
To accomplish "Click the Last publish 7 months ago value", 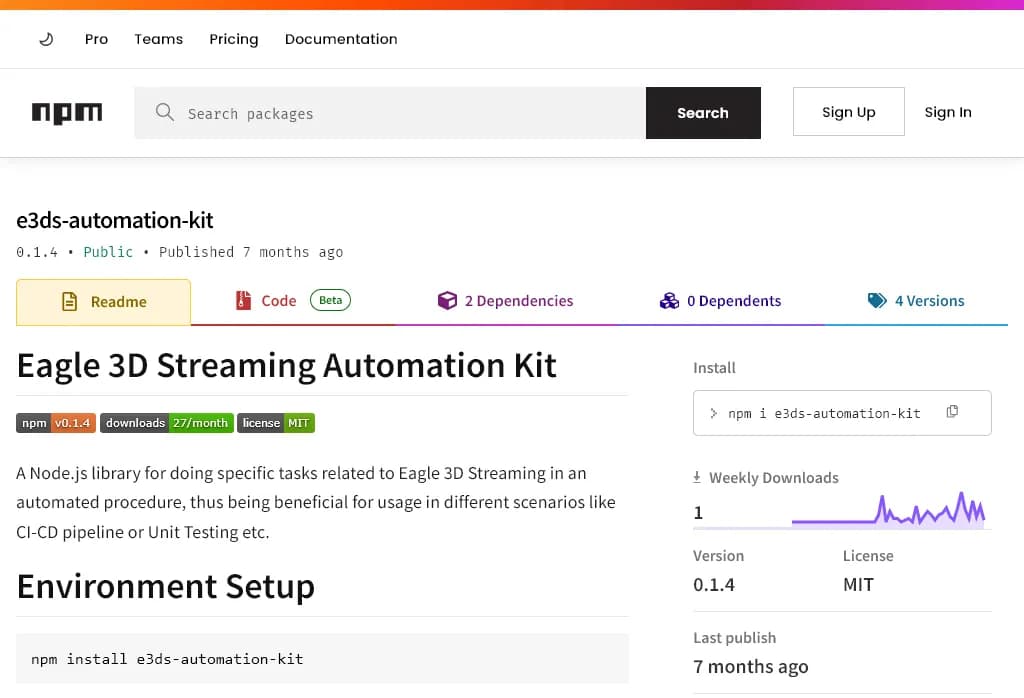I will coord(750,667).
